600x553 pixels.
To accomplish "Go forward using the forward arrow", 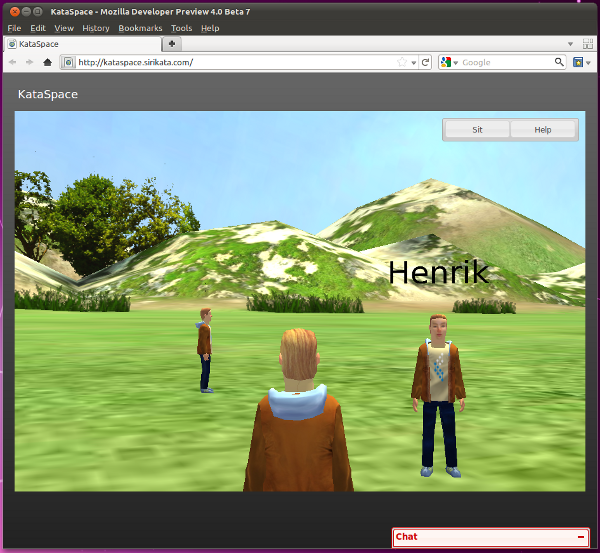I will click(29, 62).
